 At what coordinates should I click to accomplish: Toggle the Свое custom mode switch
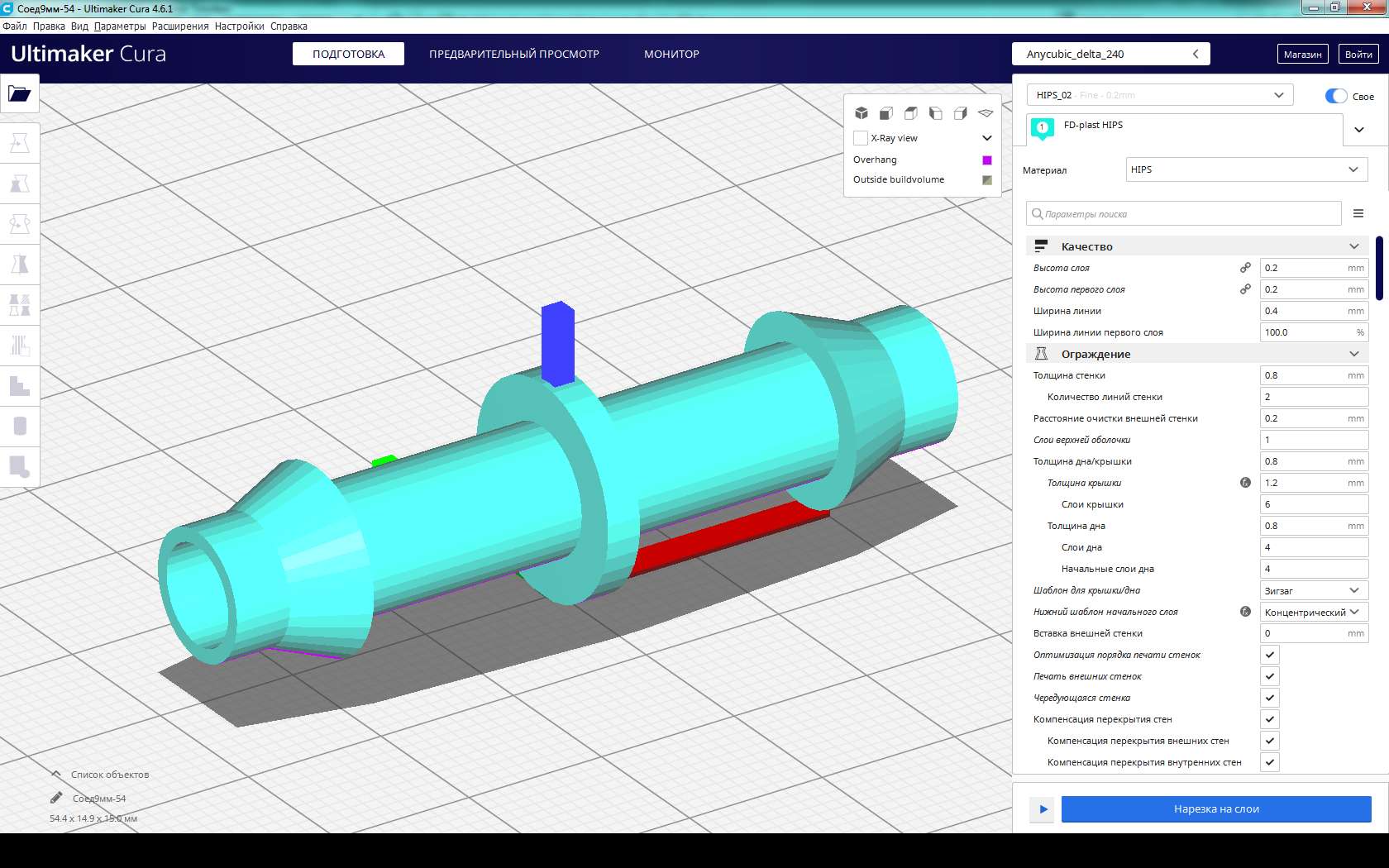point(1335,96)
